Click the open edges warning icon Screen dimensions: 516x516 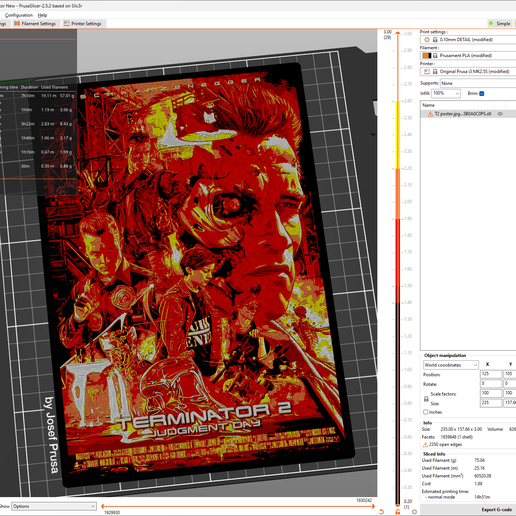[425, 445]
